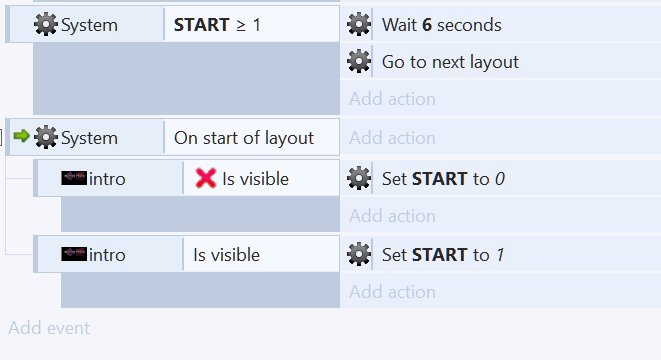Click the red X inverted icon on Is visible
Viewport: 661px width, 360px height.
(x=206, y=178)
